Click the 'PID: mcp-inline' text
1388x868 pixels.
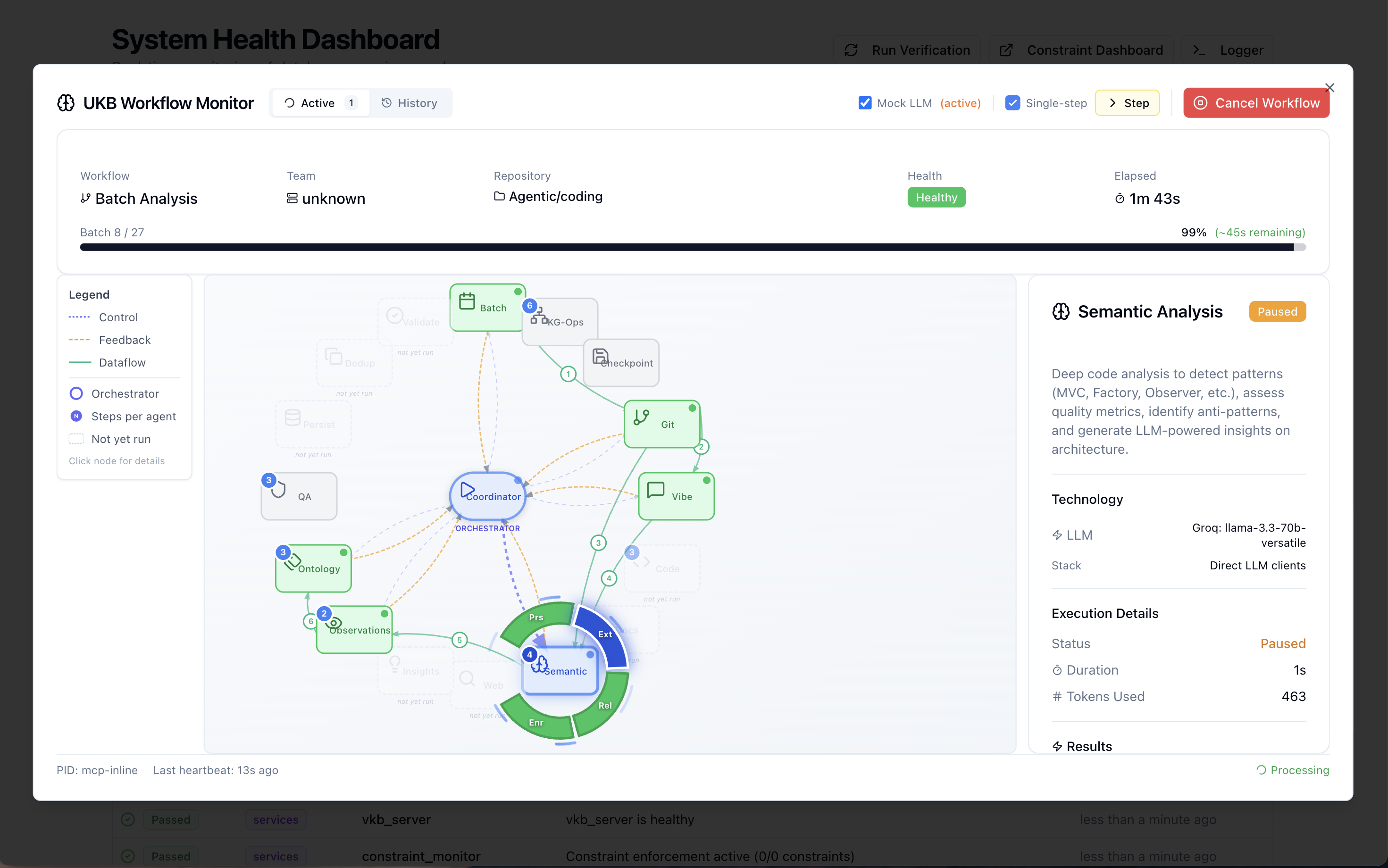pos(97,770)
